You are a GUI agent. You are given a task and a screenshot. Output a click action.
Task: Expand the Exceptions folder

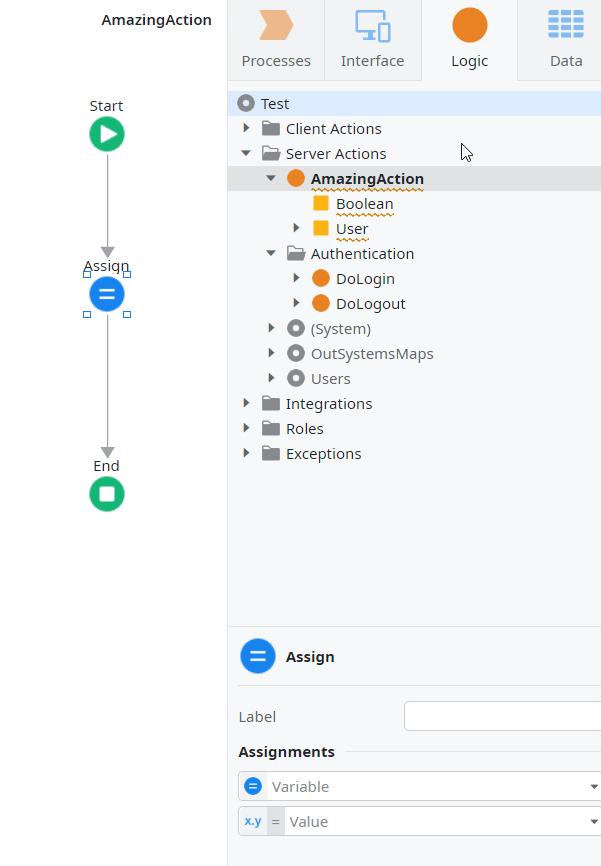246,453
